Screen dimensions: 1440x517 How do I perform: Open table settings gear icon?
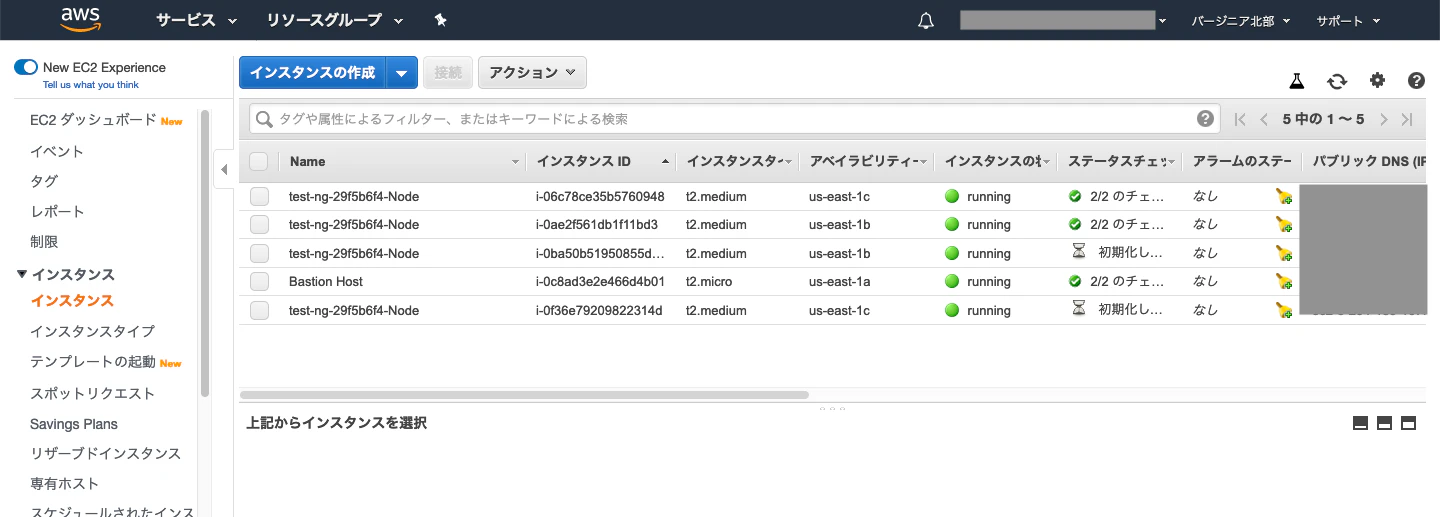point(1377,81)
